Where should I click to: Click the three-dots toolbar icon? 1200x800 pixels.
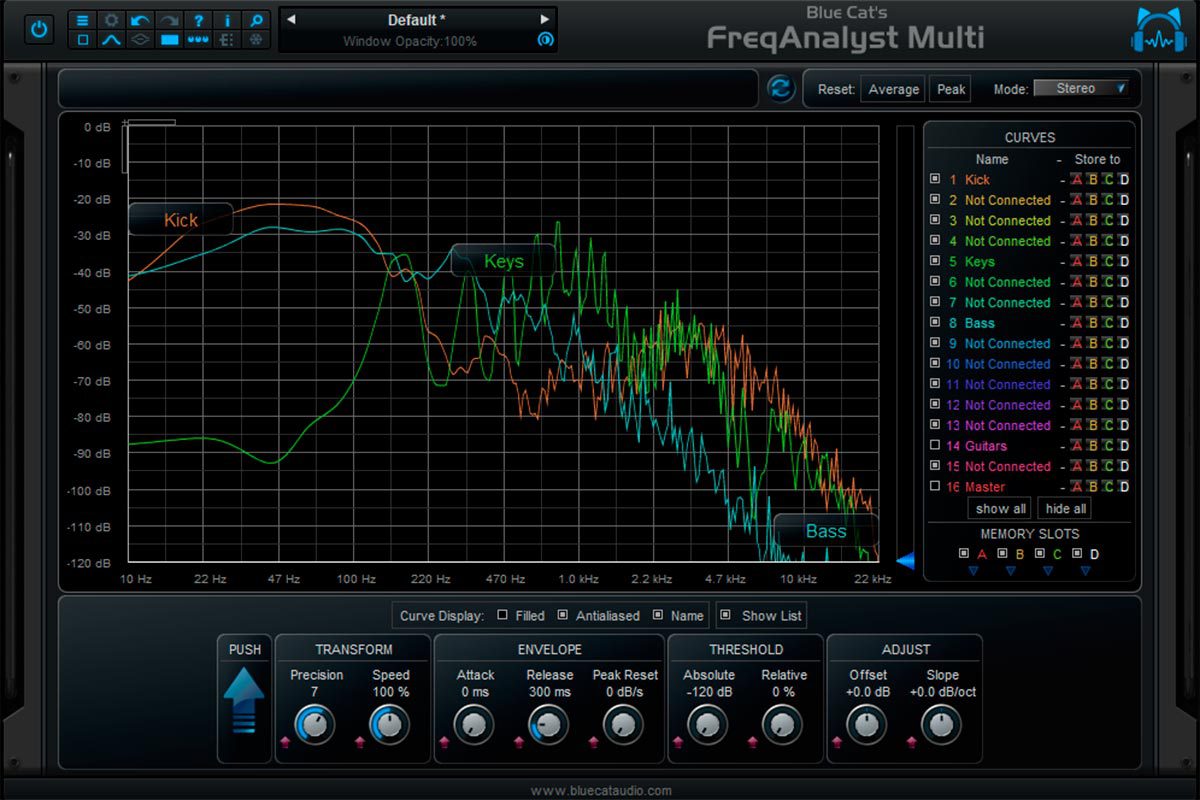(199, 40)
